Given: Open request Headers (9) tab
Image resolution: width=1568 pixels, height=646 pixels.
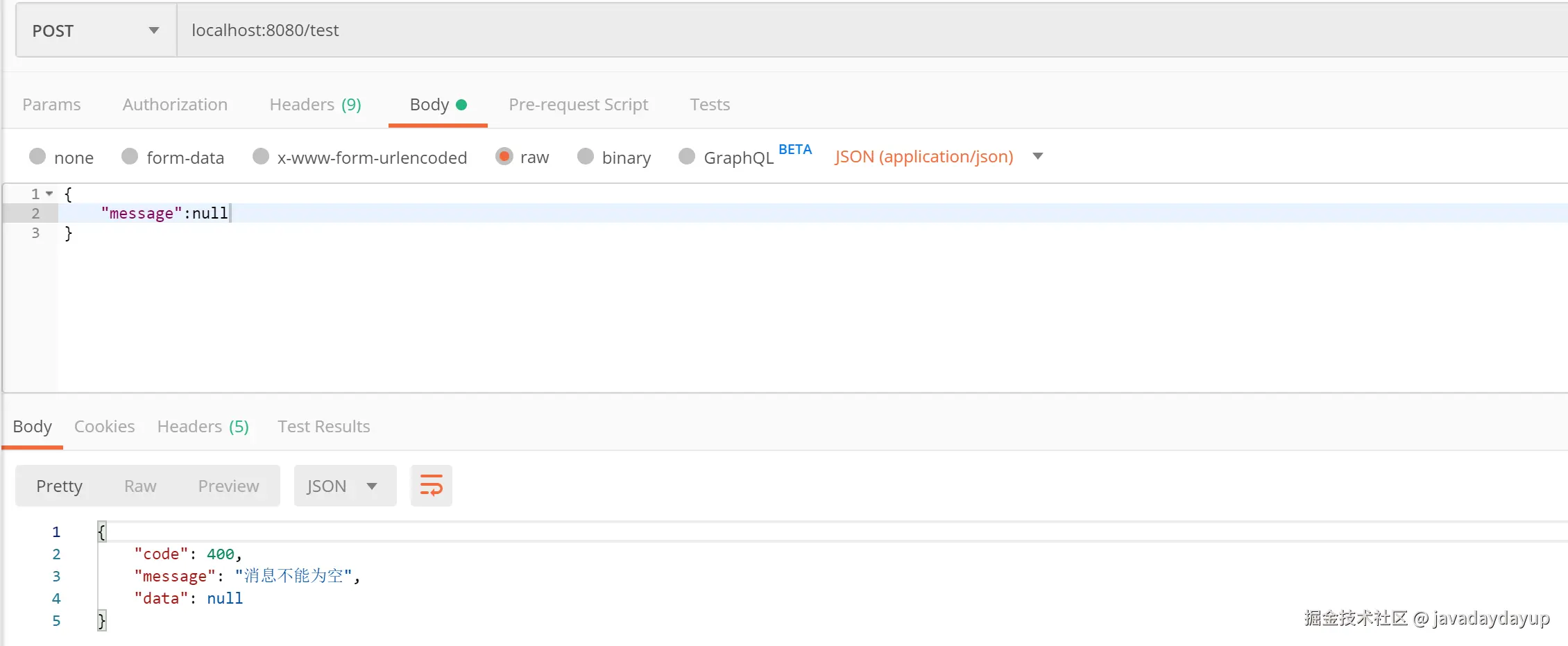Looking at the screenshot, I should pos(315,105).
